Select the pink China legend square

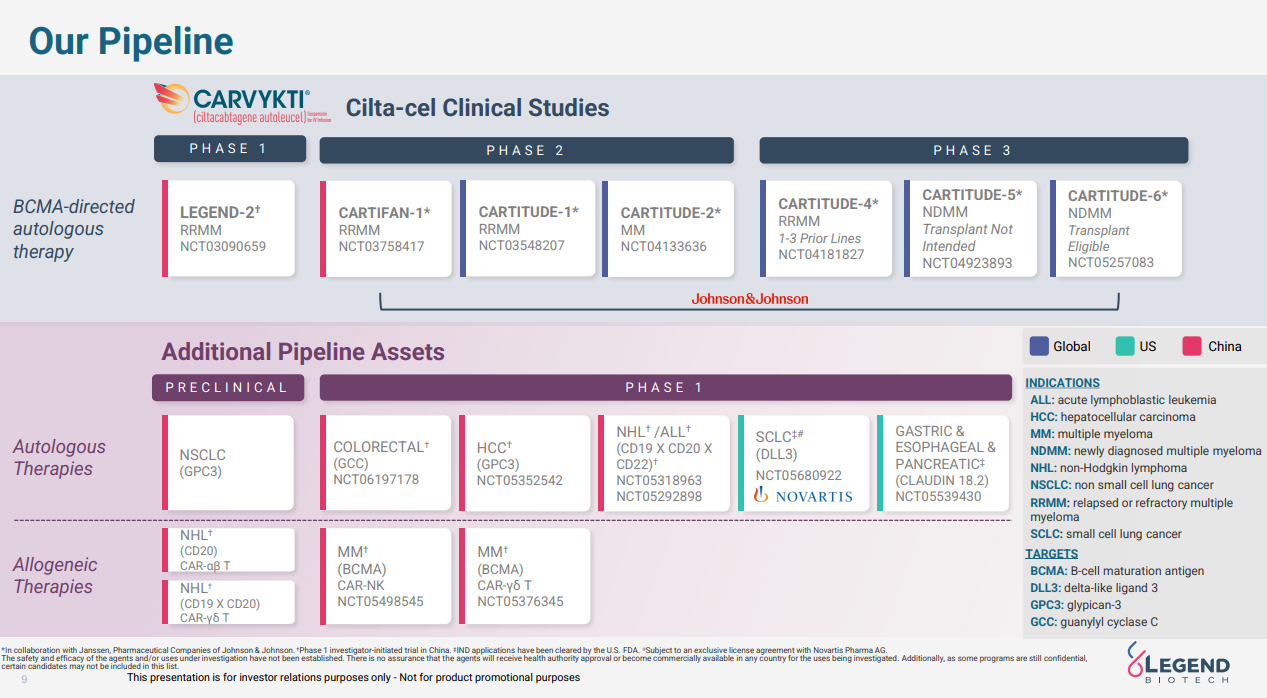(x=1192, y=346)
